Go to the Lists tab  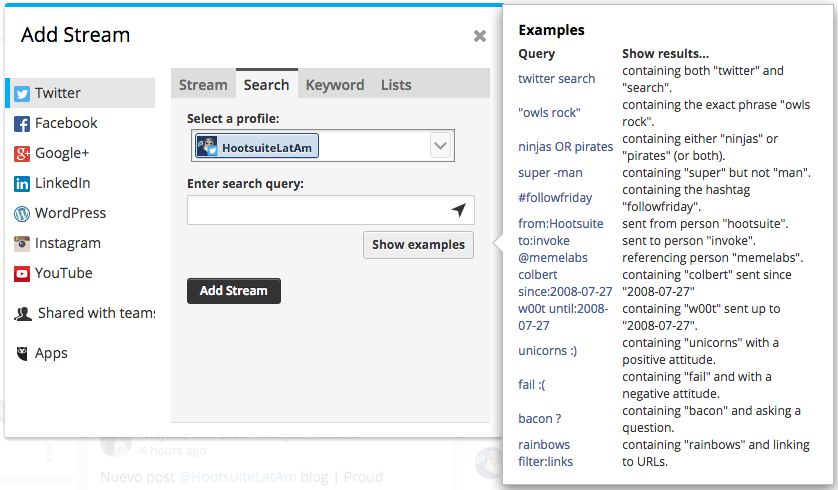(x=396, y=84)
